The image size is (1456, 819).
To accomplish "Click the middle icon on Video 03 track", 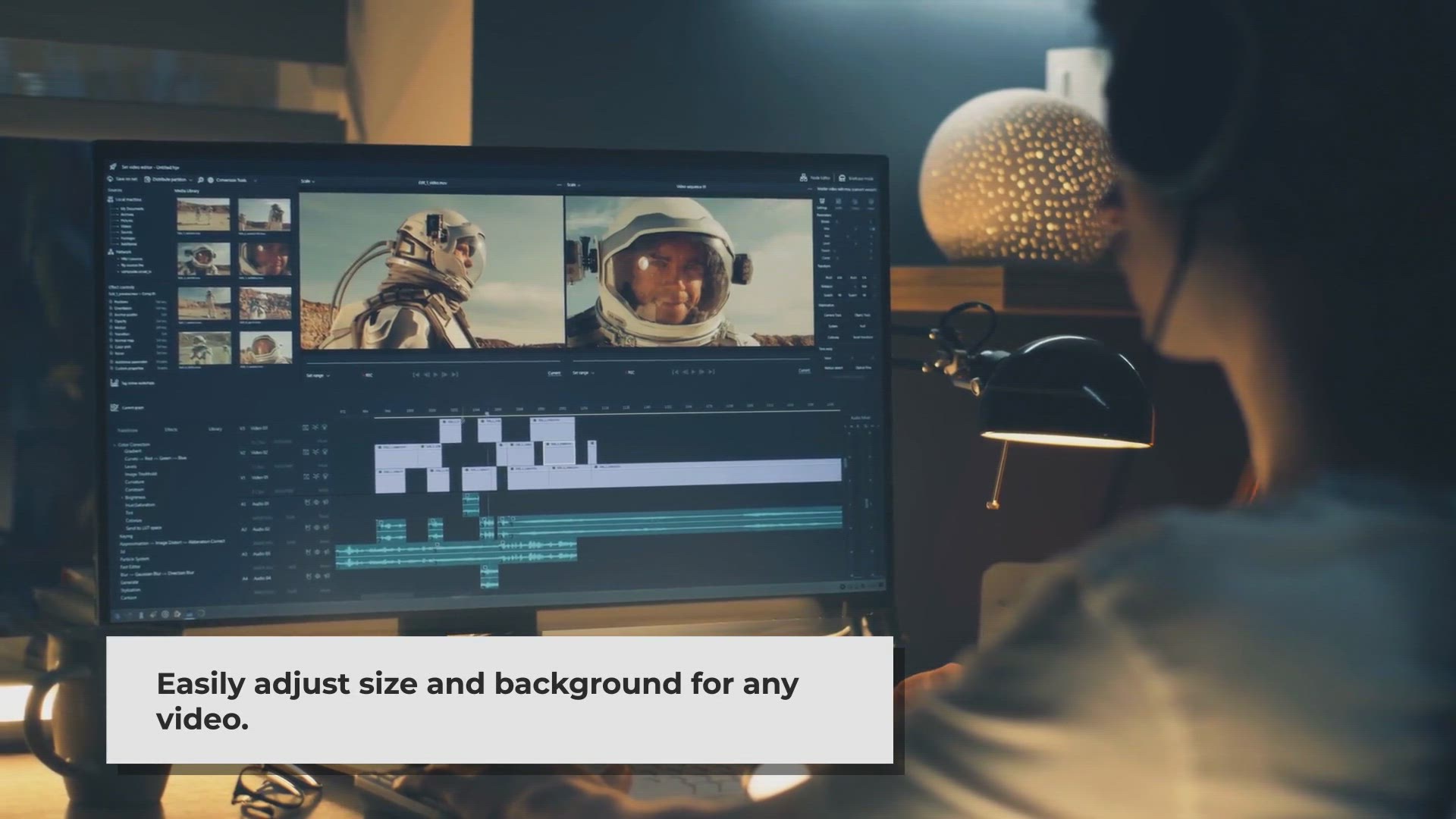I will click(315, 427).
